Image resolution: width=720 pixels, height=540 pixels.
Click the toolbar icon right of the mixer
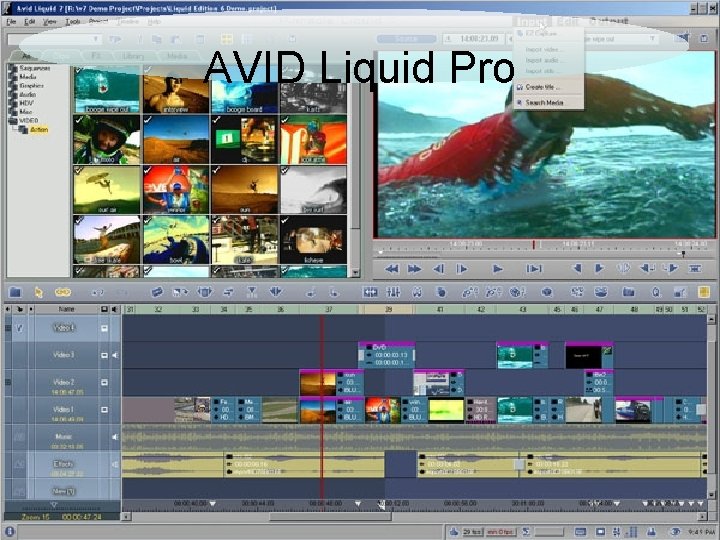pos(417,292)
